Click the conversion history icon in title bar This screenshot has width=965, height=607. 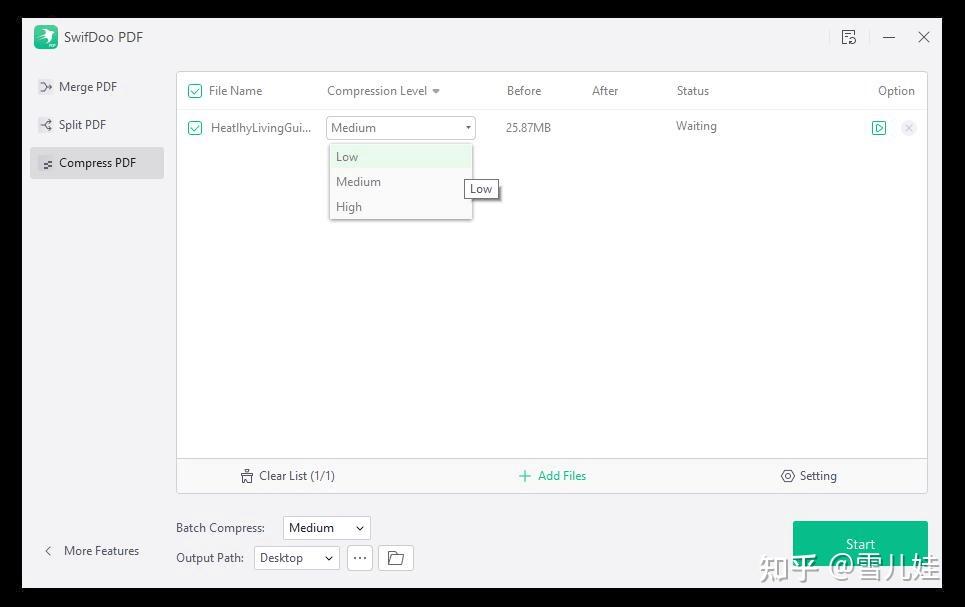849,37
